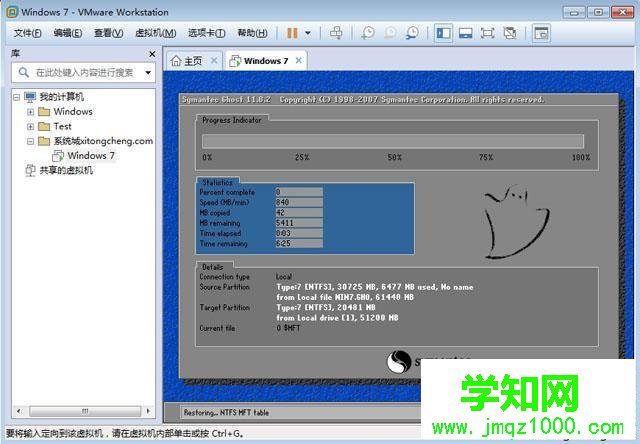640x444 pixels.
Task: Open the 编辑(E) menu
Action: pos(68,33)
